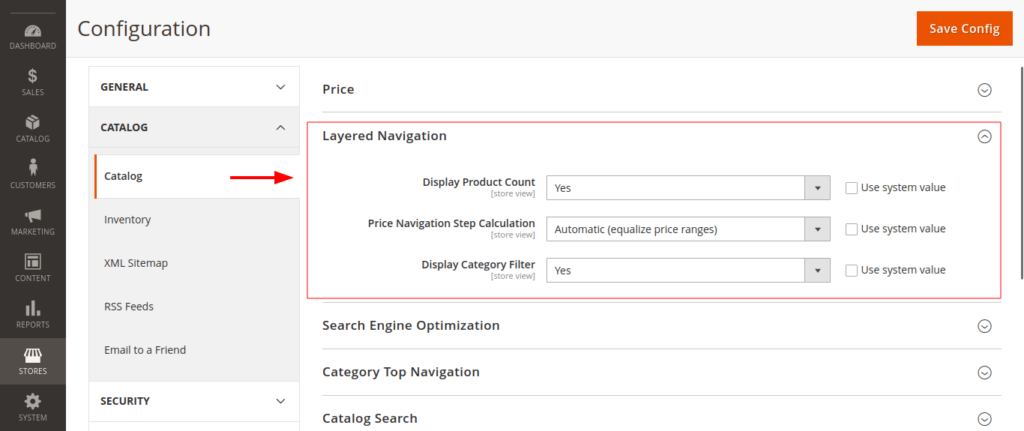Open the Reports bar chart icon
This screenshot has height=431, width=1024.
32,308
